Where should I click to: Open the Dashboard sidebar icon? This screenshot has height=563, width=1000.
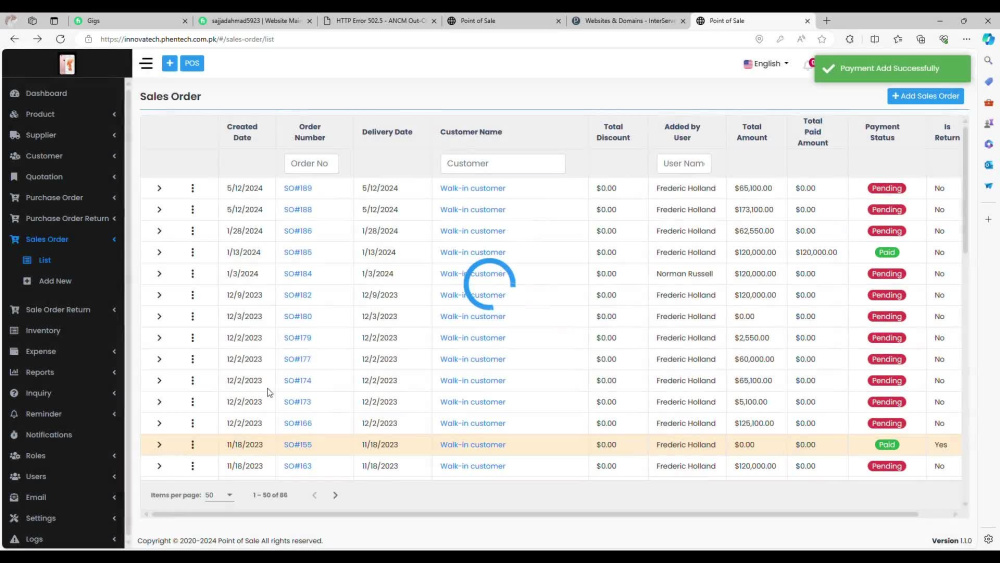14,93
